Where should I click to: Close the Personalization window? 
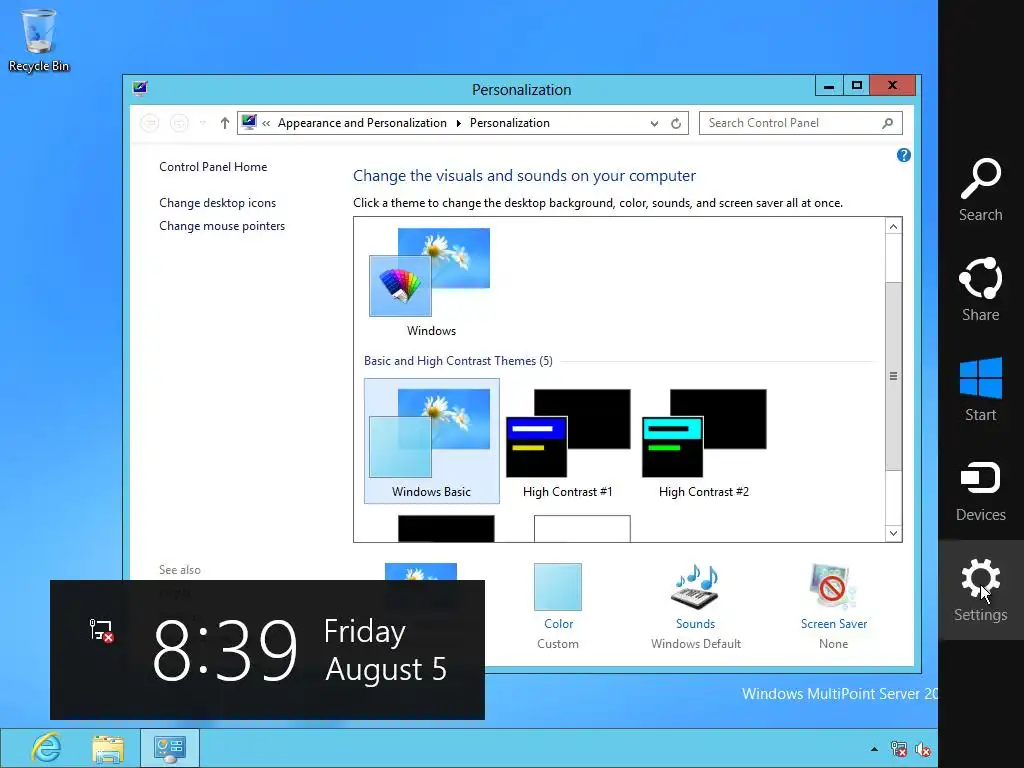(893, 86)
